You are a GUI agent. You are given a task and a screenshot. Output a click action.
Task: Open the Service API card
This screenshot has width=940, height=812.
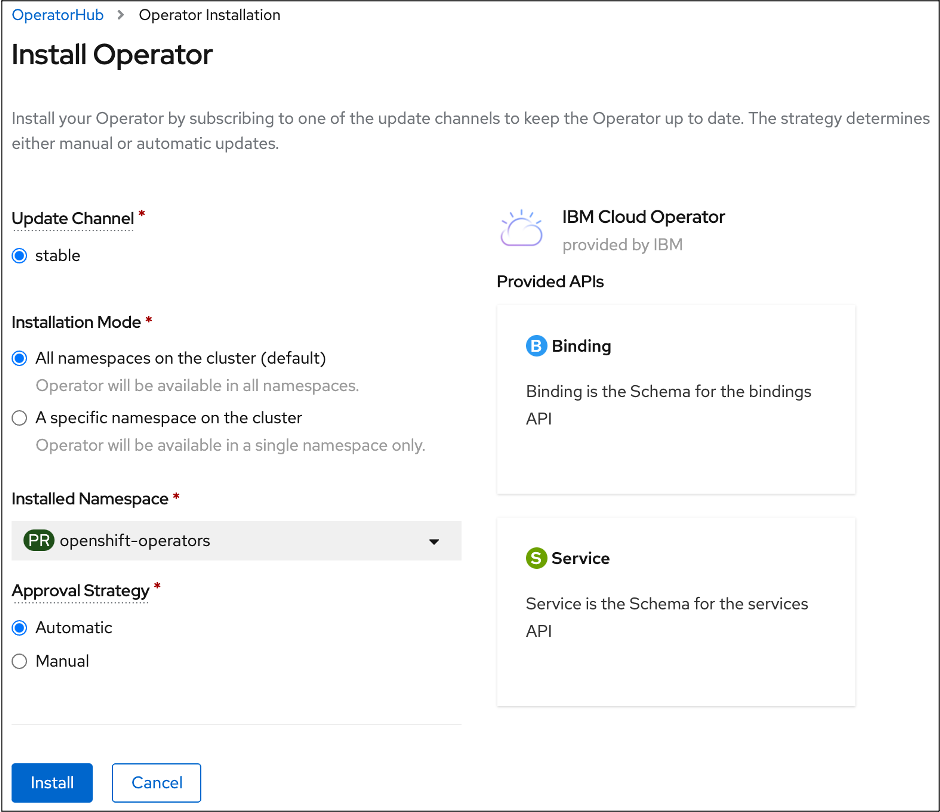point(676,612)
